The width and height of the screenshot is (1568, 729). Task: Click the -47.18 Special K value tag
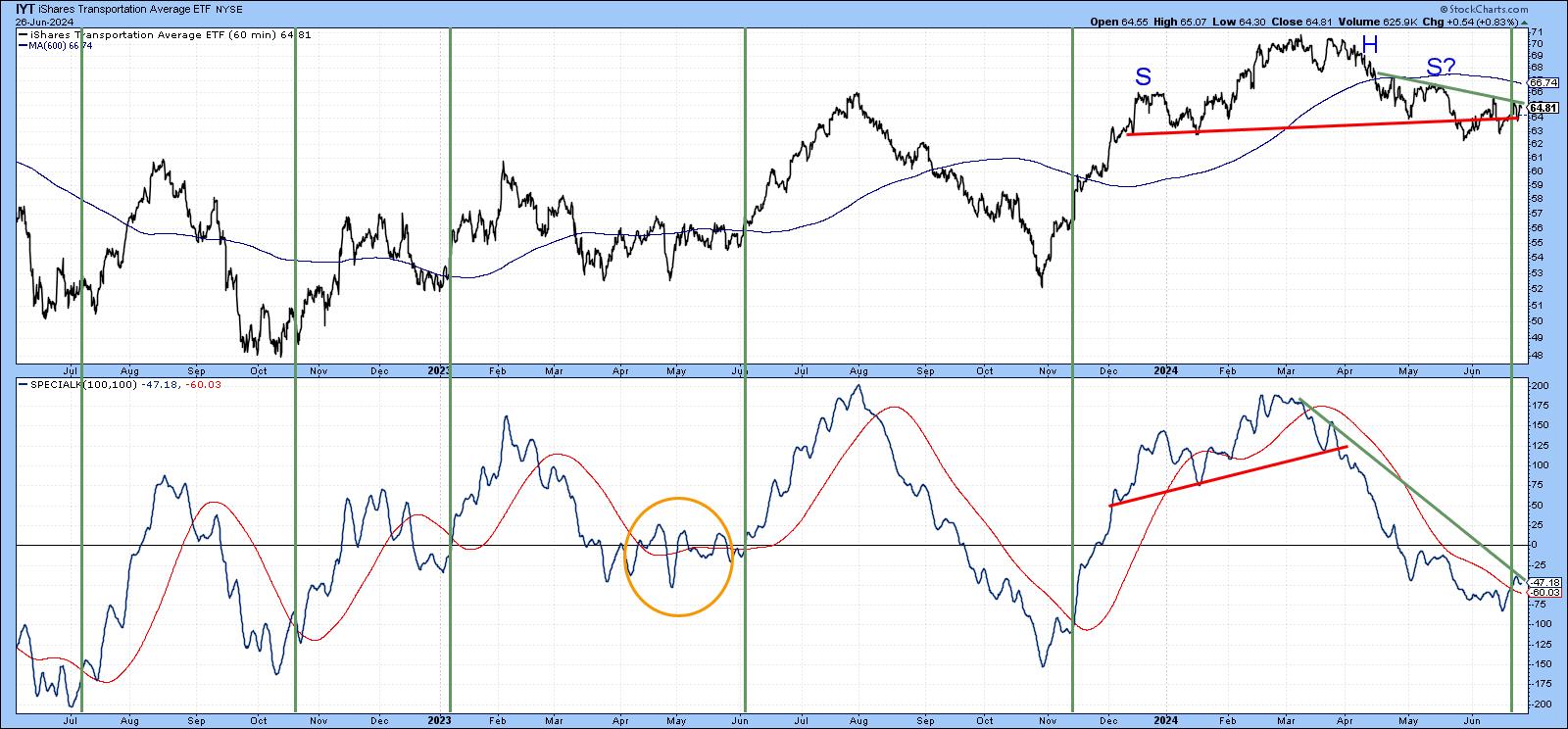pos(1543,582)
